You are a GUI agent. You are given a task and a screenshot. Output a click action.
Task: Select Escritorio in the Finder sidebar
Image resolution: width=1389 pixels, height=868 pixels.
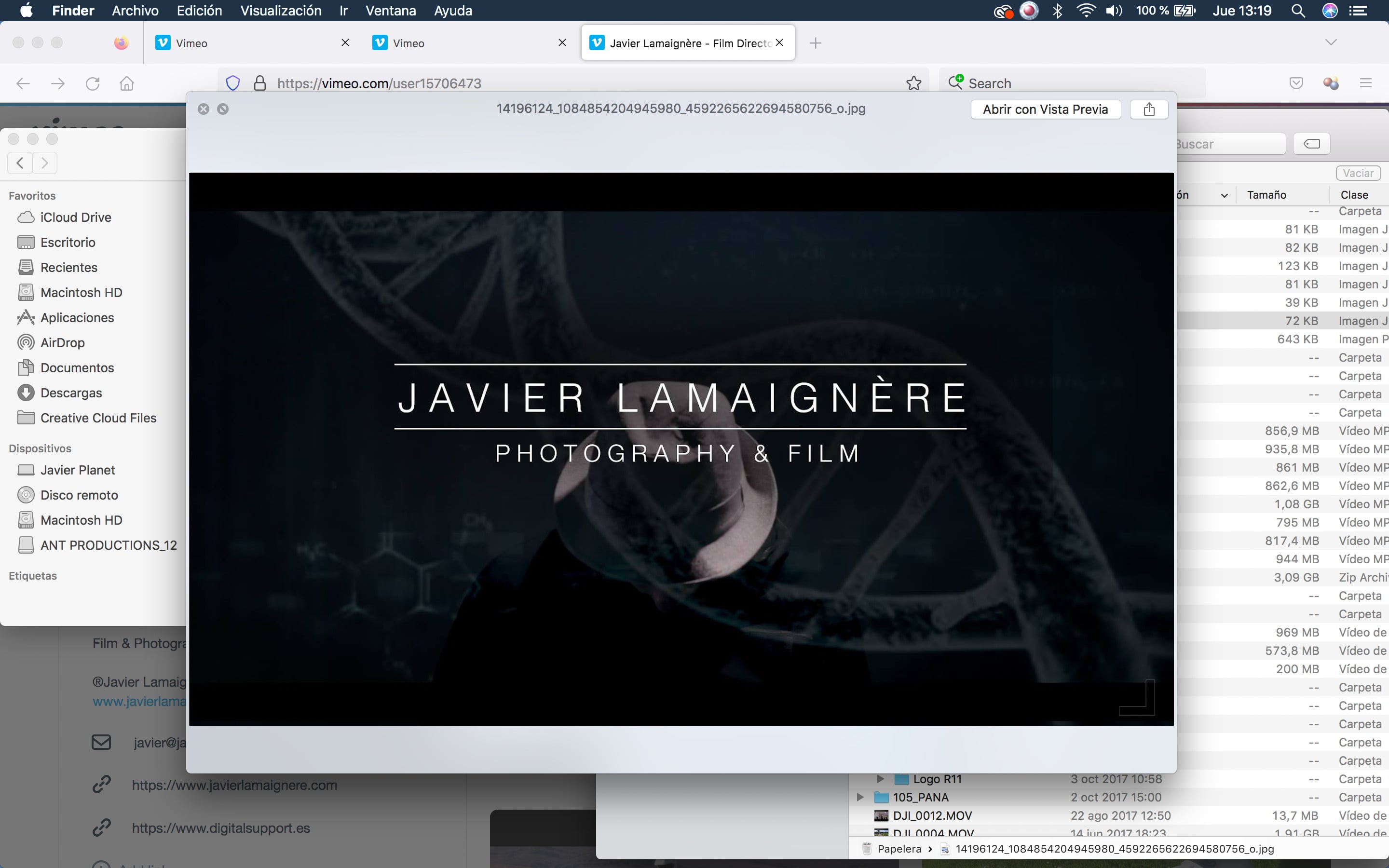click(x=68, y=243)
